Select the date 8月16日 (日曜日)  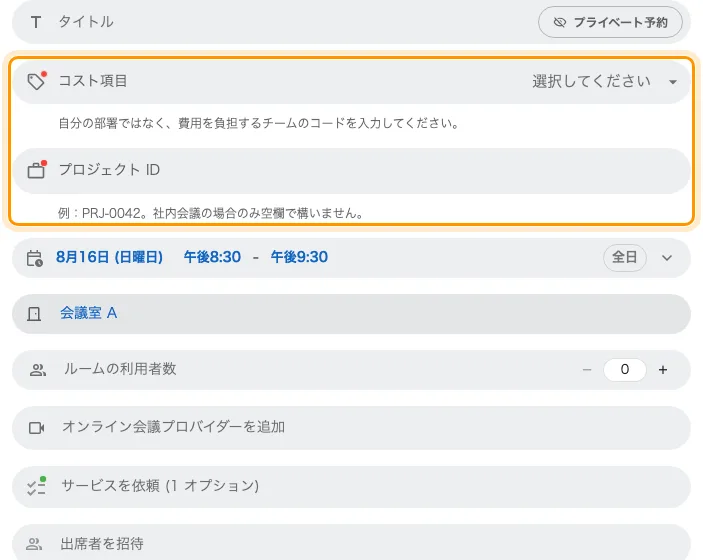coord(109,257)
